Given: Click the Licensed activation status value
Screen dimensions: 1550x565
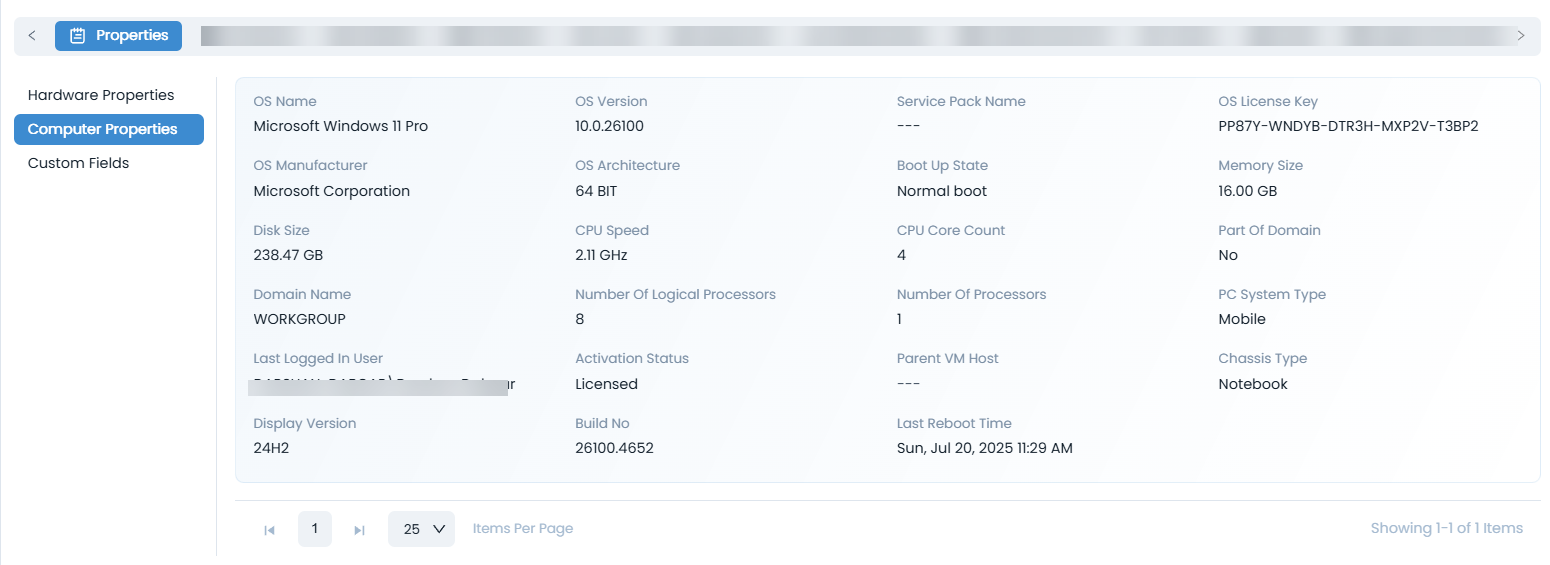Looking at the screenshot, I should point(606,384).
